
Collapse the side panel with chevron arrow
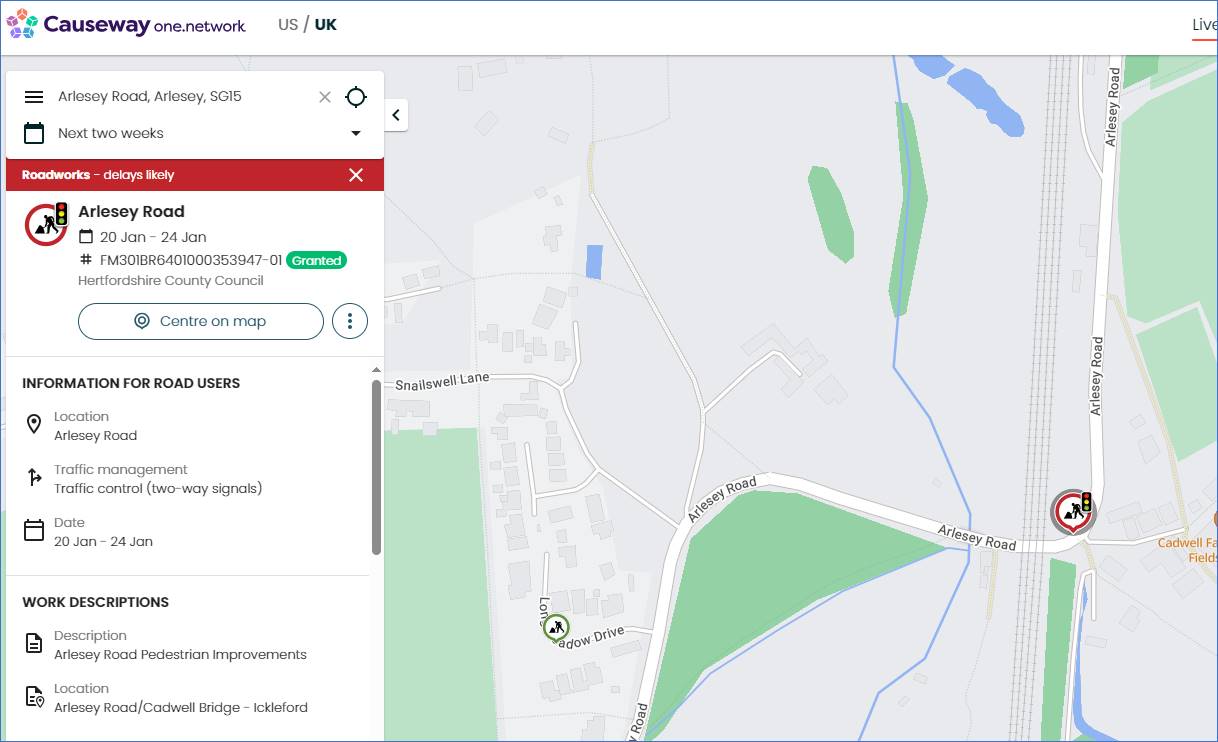[x=396, y=115]
